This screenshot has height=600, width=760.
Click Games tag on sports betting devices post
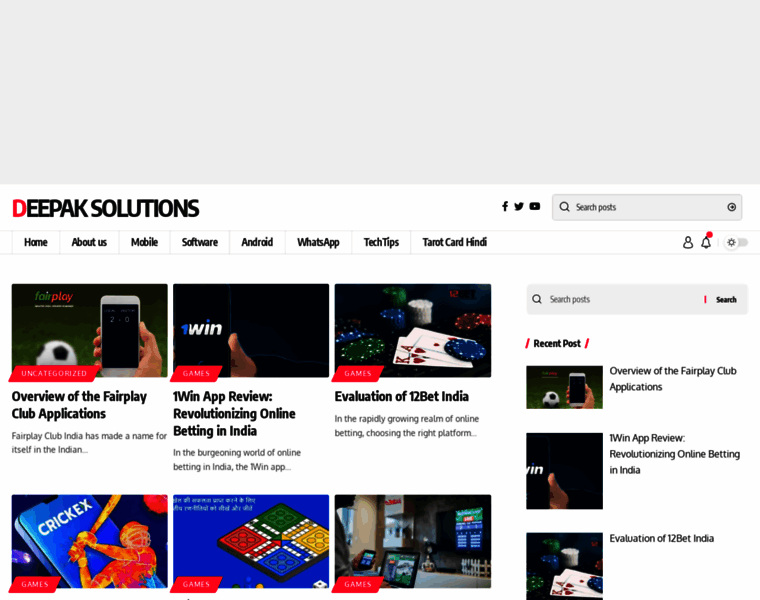(x=358, y=584)
